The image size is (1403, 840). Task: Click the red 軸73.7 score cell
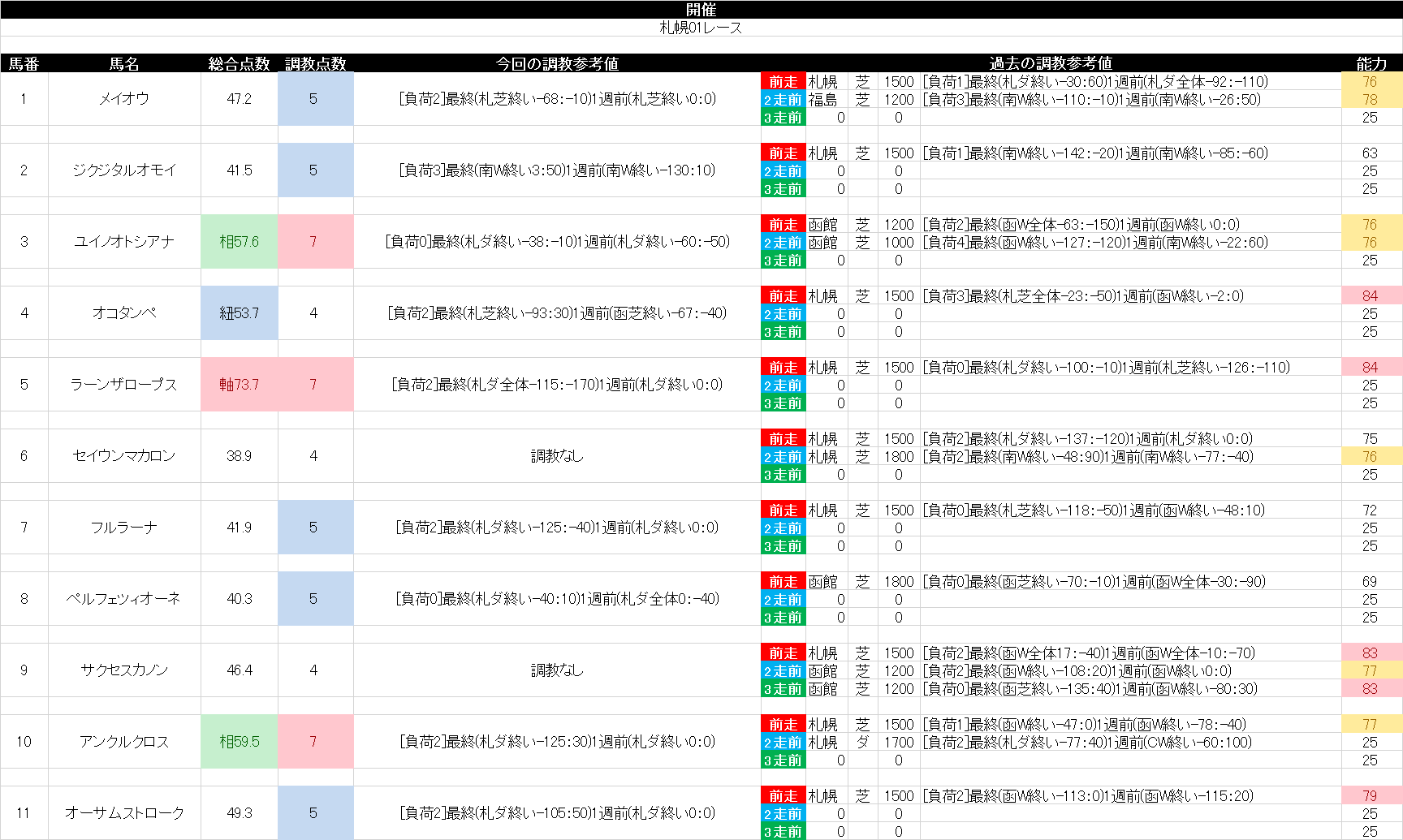[239, 385]
